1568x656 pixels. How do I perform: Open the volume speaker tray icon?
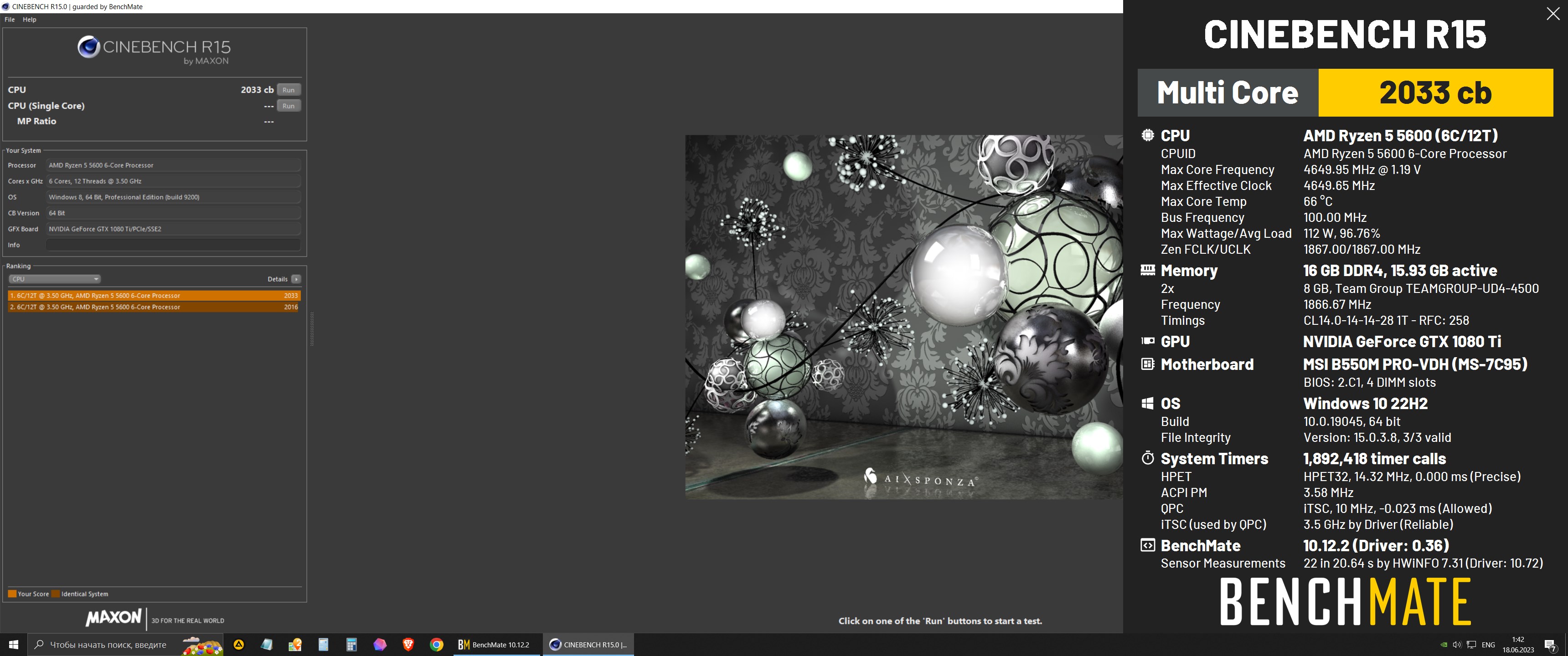pyautogui.click(x=1457, y=645)
